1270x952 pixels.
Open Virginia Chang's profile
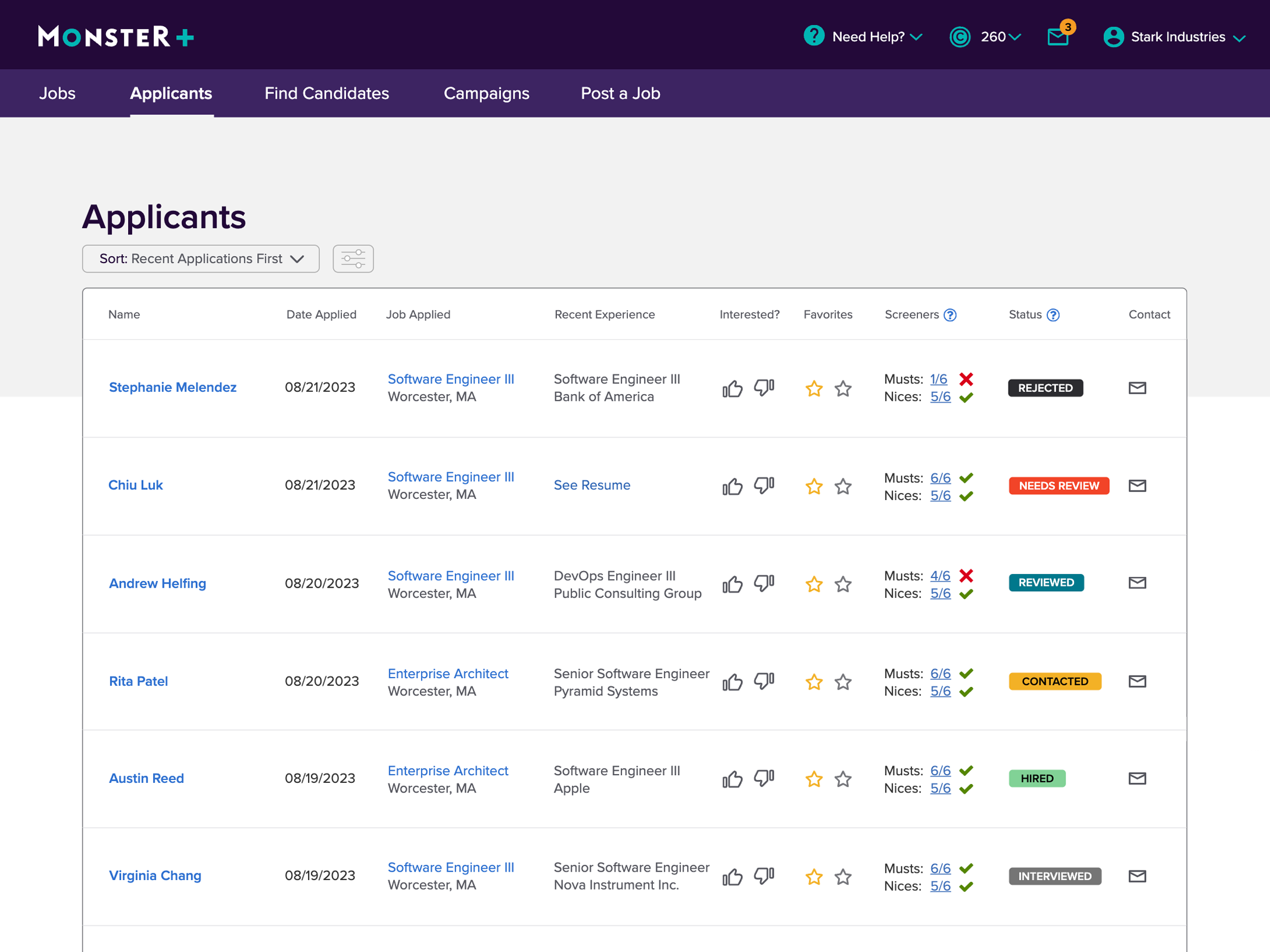(155, 875)
